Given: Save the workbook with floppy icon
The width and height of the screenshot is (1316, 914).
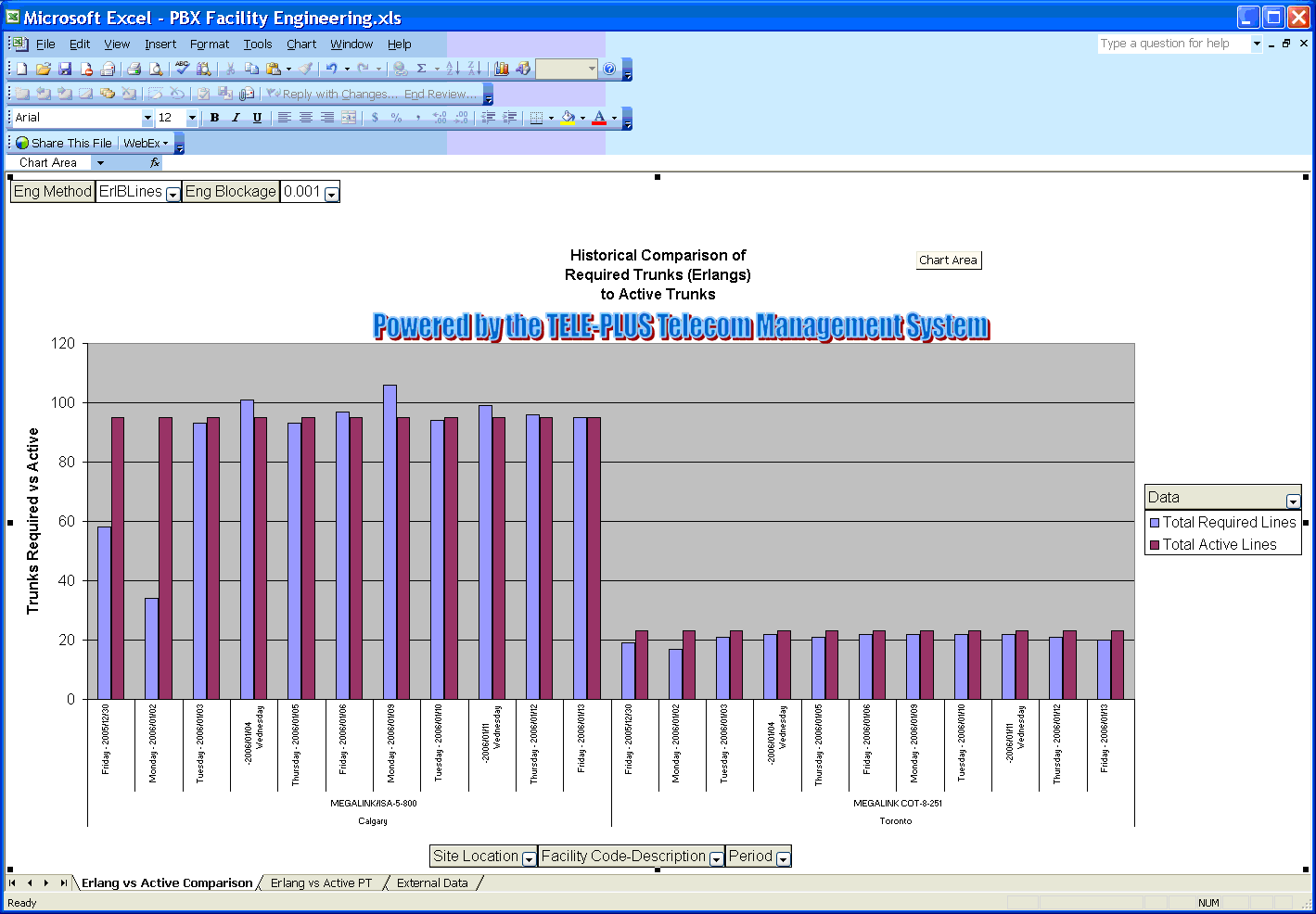Looking at the screenshot, I should [65, 69].
